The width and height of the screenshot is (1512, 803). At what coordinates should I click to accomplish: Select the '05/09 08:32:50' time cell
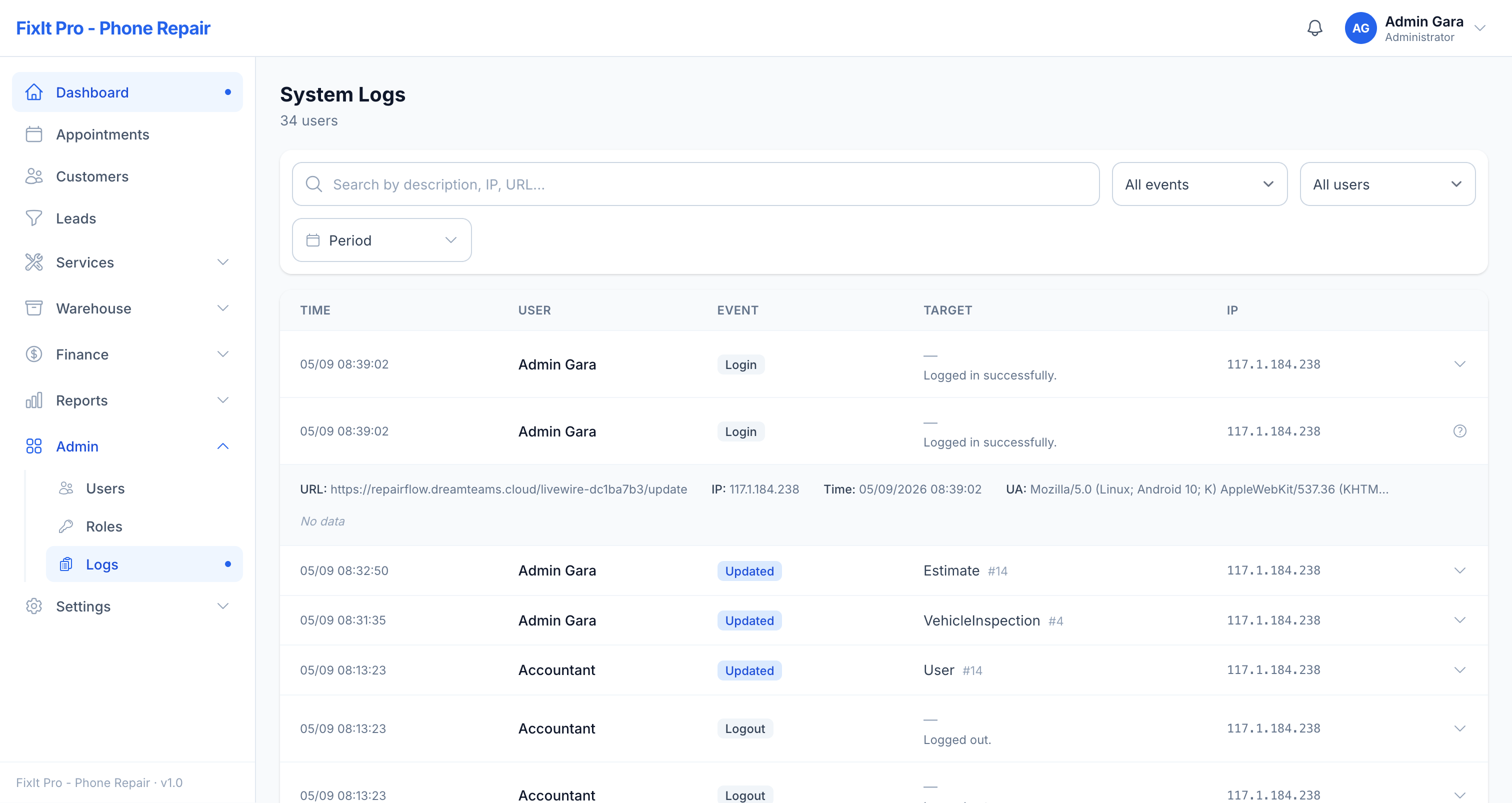click(x=344, y=570)
